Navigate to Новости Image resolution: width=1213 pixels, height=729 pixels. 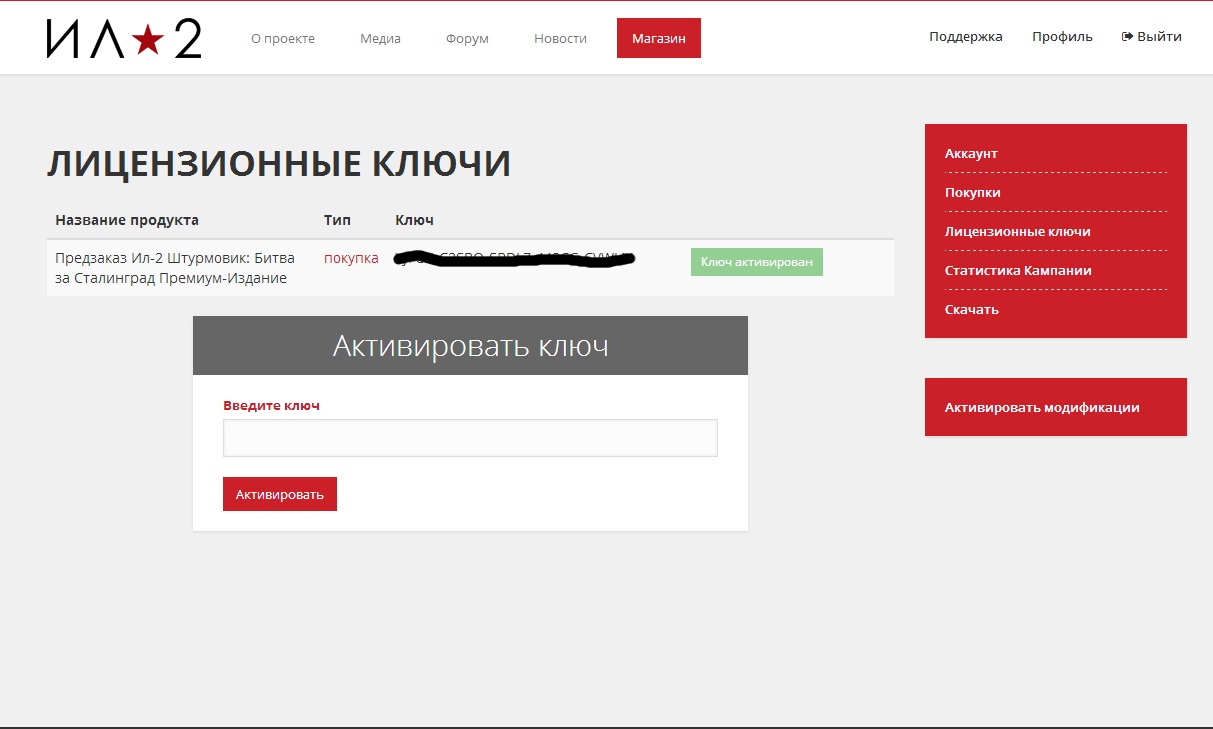[560, 38]
